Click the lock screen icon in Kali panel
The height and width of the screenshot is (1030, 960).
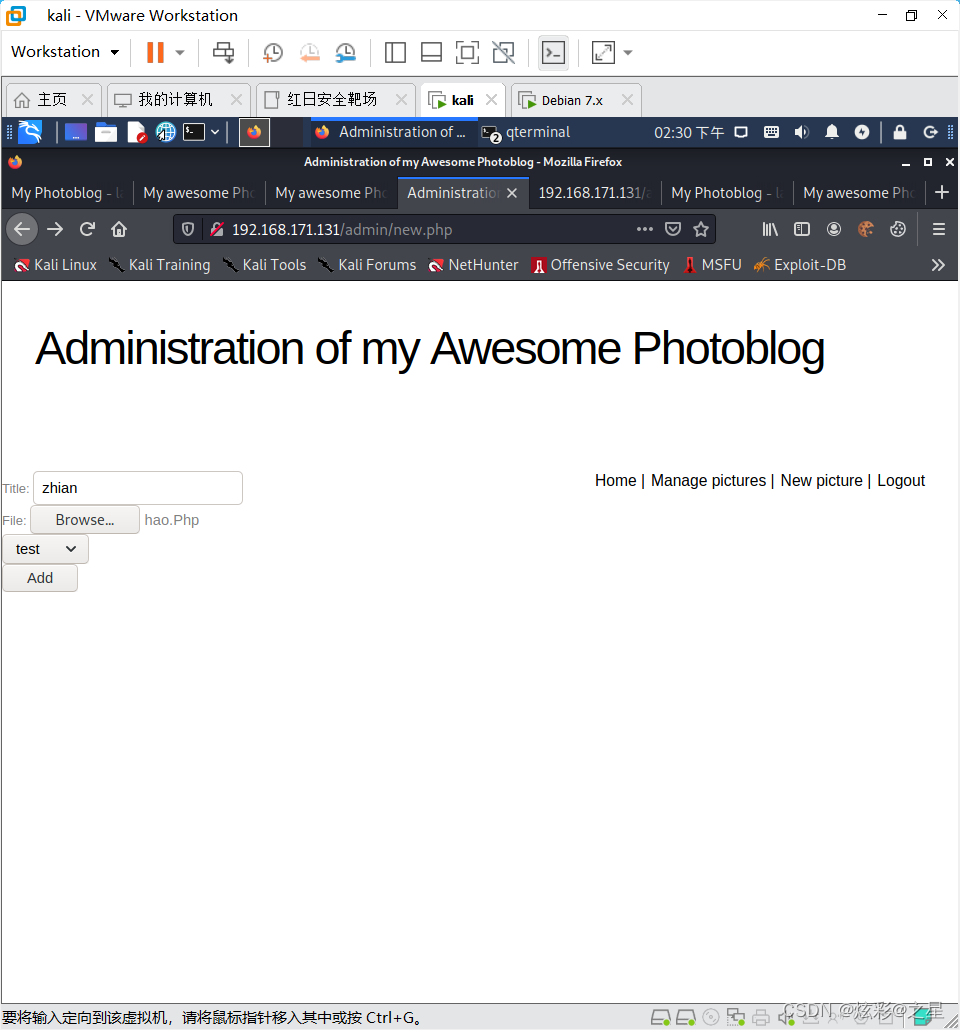click(x=900, y=132)
